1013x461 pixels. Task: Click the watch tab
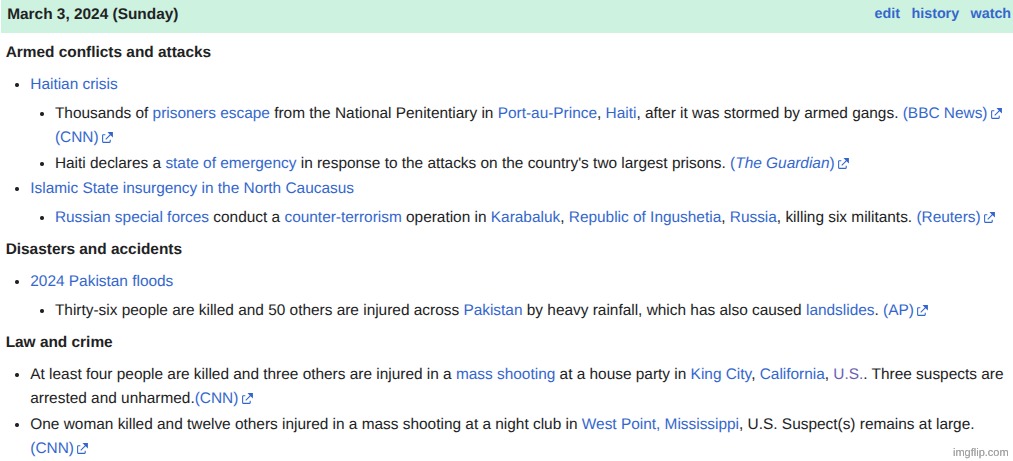point(990,13)
